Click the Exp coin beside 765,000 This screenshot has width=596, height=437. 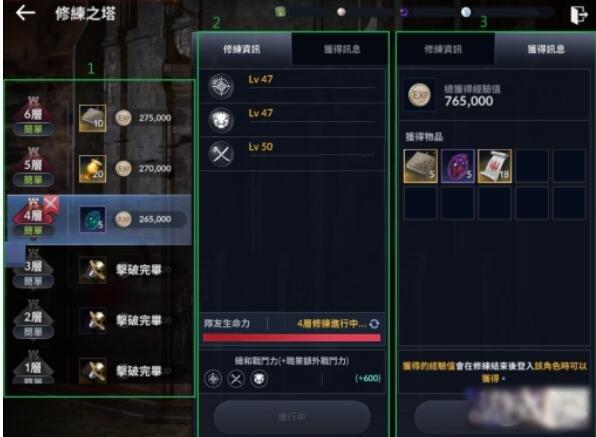pyautogui.click(x=419, y=95)
